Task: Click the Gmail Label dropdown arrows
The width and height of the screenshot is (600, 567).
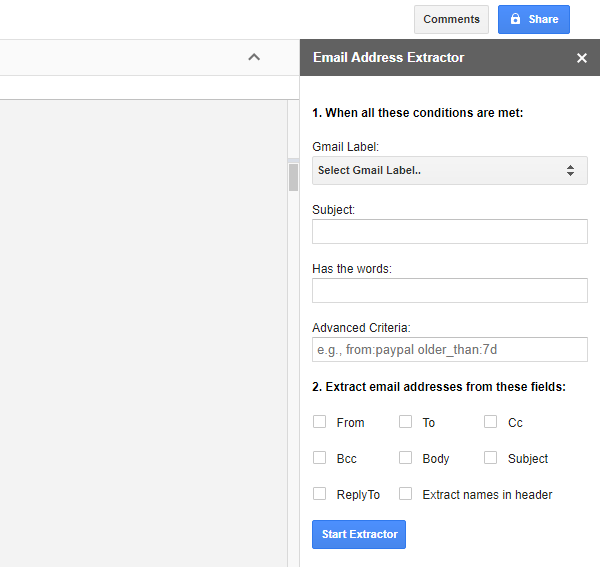Action: pyautogui.click(x=570, y=171)
